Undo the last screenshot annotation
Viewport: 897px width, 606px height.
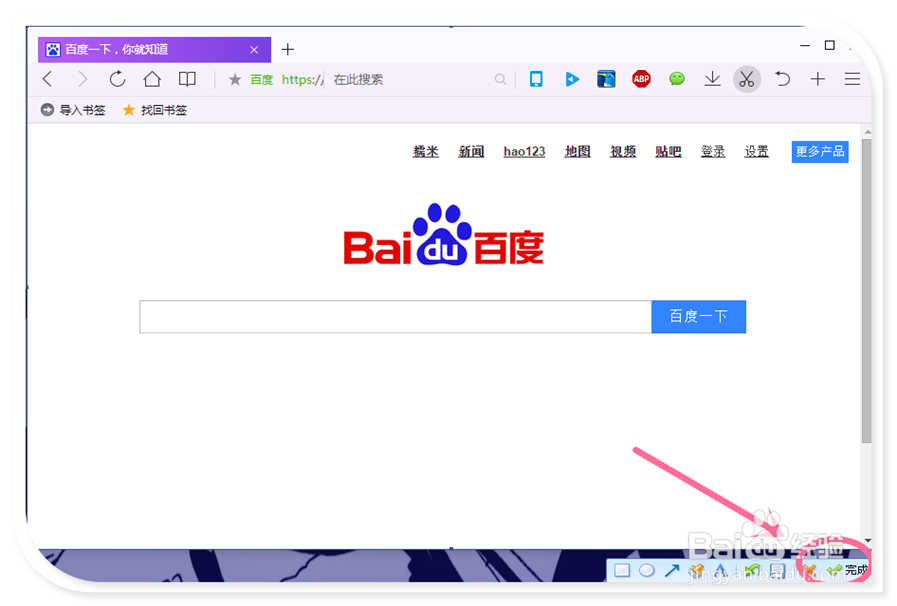pos(752,570)
